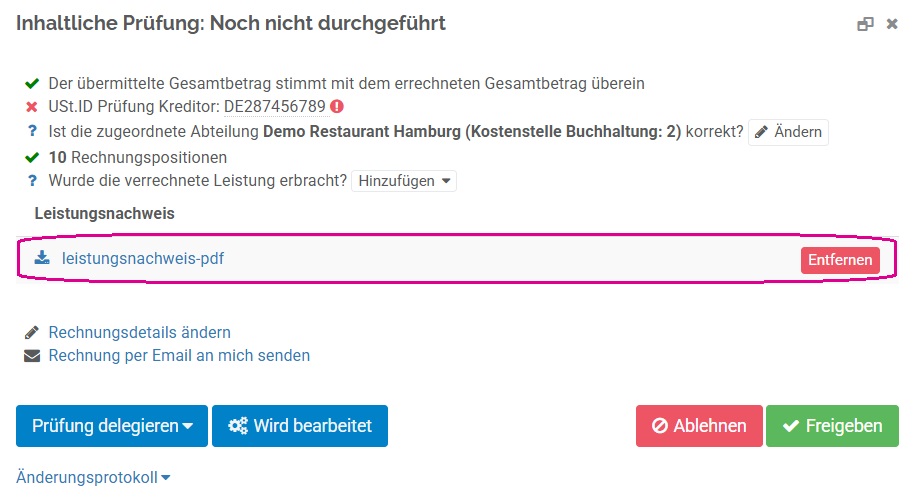Click the pop-out window icon at top right

click(x=865, y=24)
